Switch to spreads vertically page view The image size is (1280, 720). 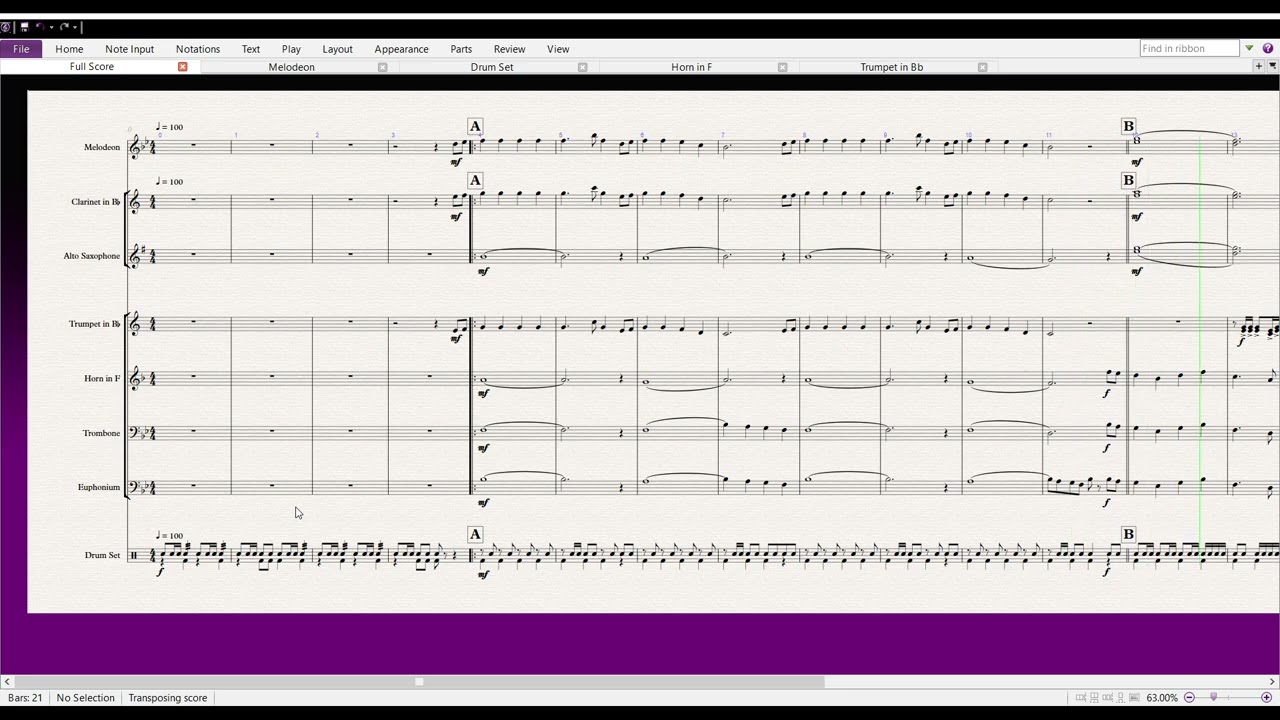(1094, 697)
